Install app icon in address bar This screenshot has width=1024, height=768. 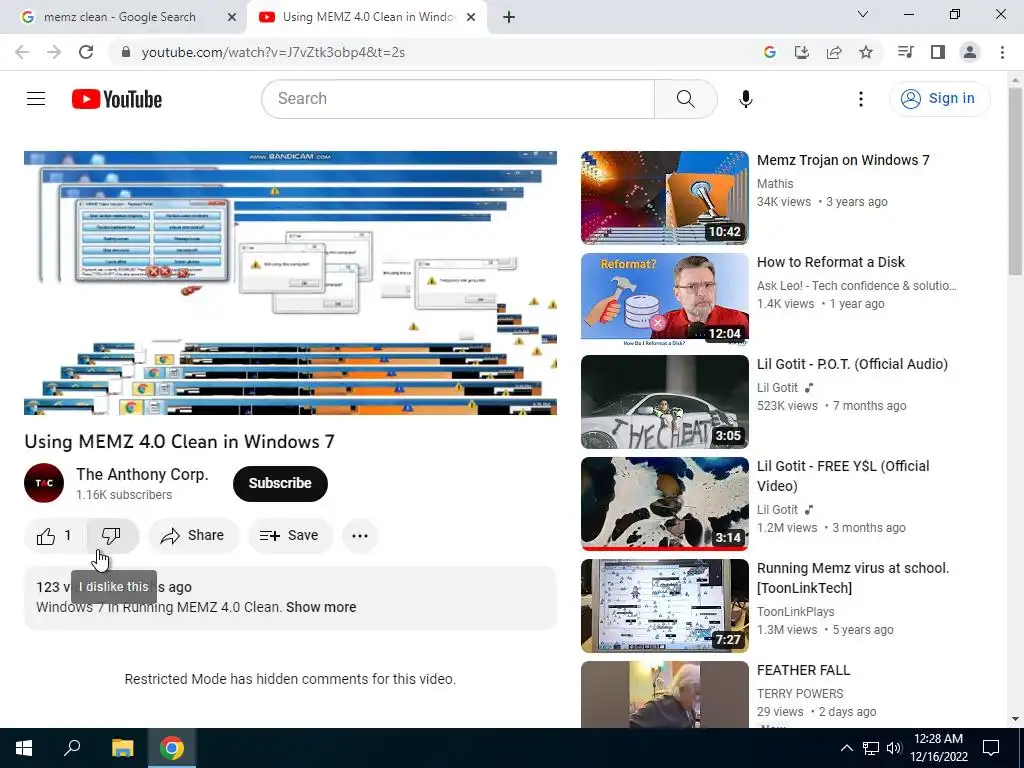coord(802,52)
